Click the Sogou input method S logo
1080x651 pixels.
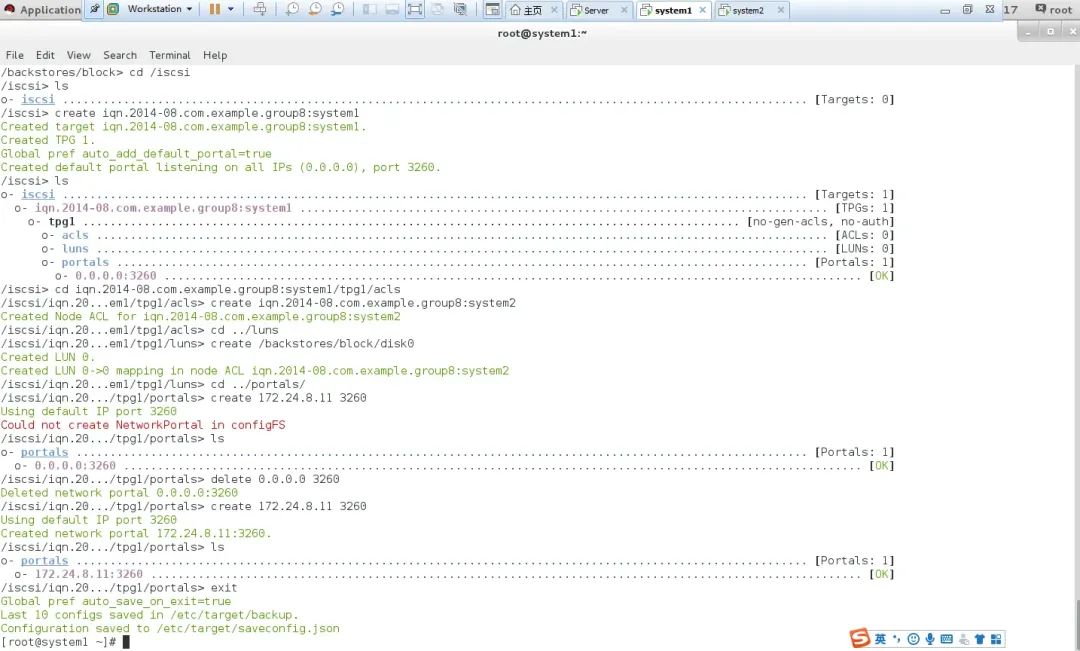[860, 639]
